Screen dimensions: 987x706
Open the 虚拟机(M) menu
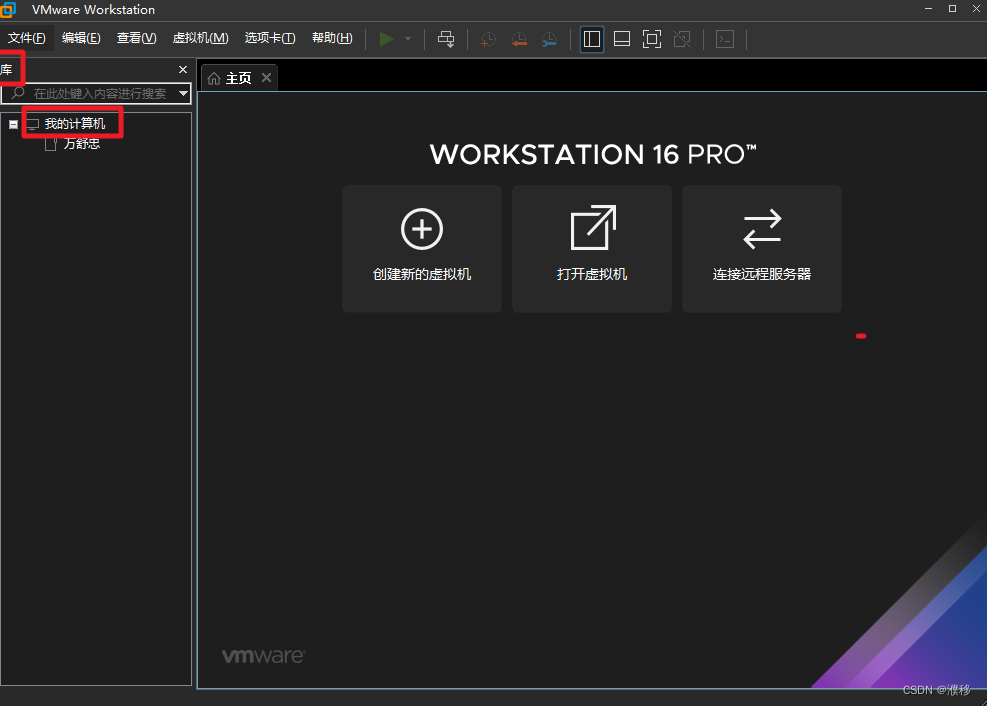(x=201, y=38)
